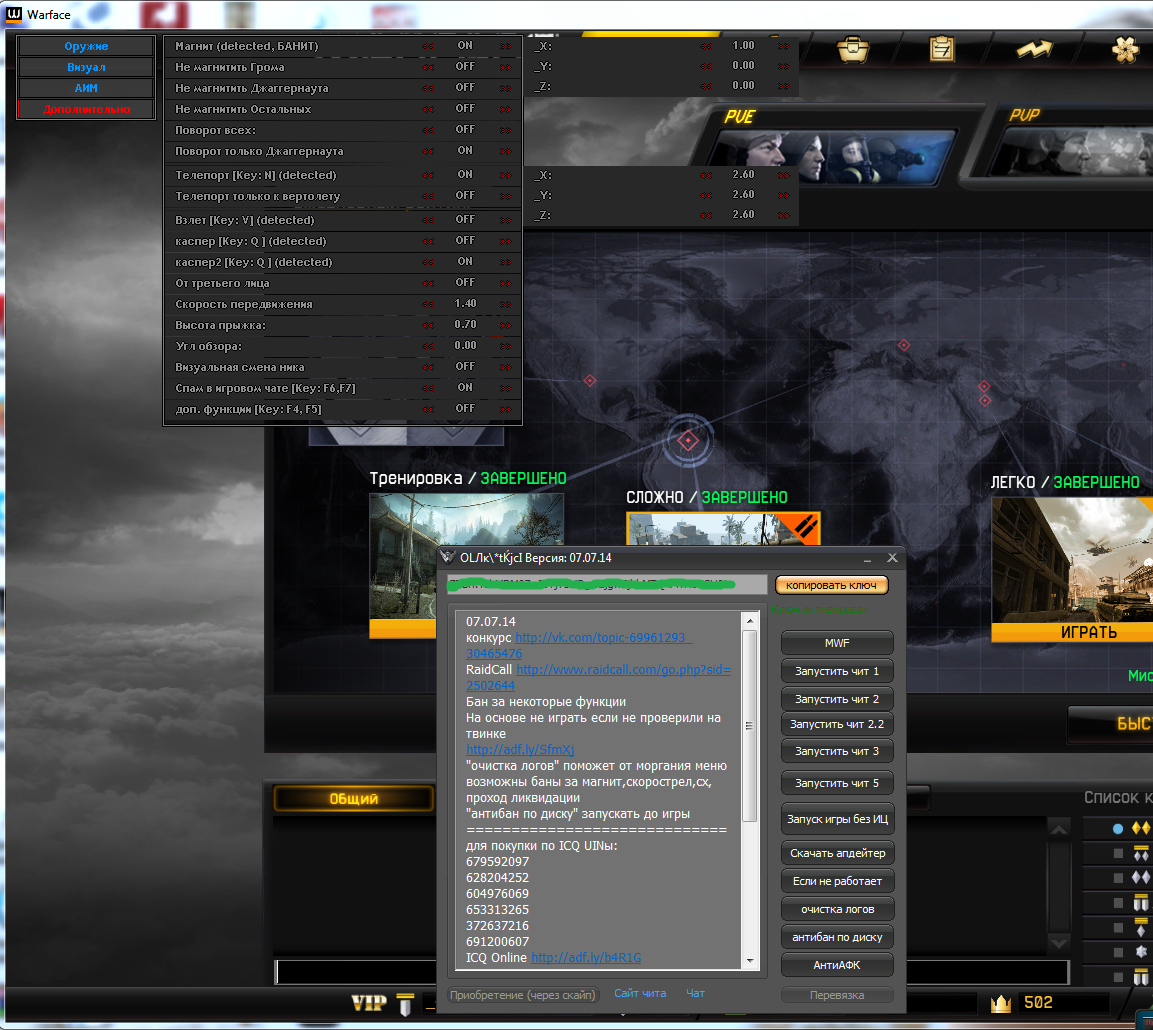Open the 'Визуал' cheat menu tab
Viewport: 1153px width, 1030px height.
click(86, 67)
